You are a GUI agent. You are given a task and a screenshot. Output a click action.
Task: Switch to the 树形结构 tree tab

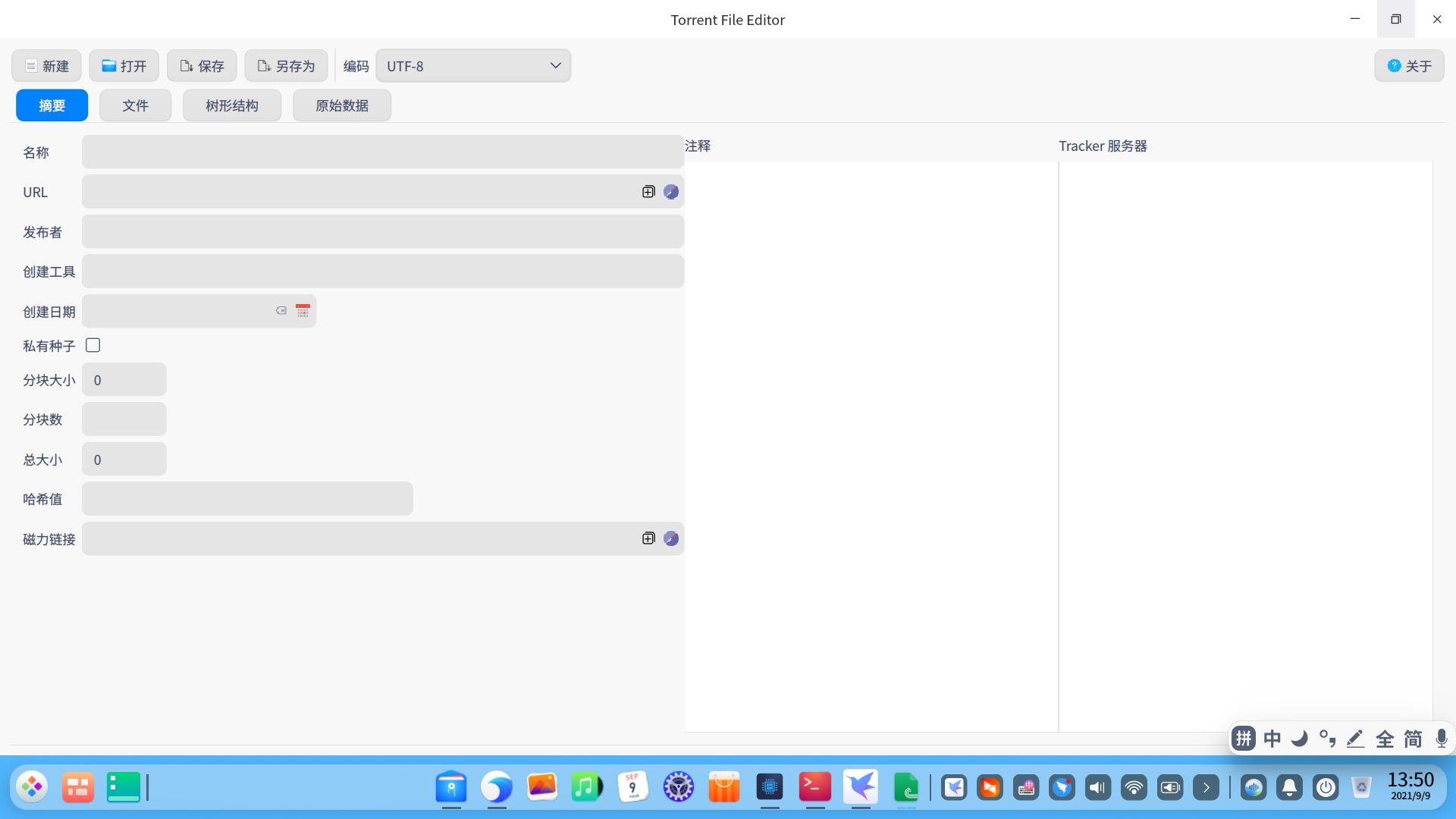tap(232, 105)
